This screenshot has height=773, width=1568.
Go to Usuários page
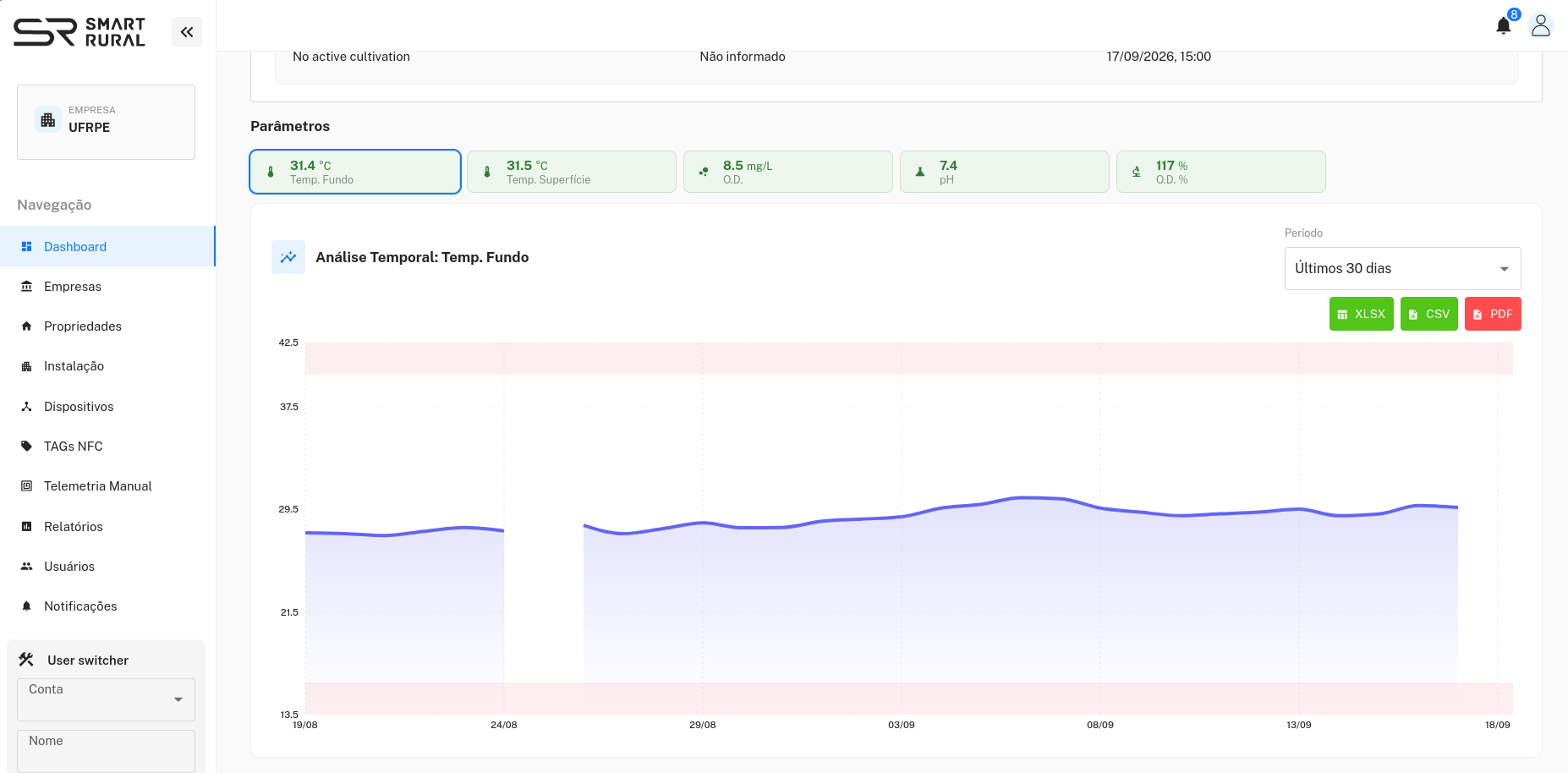point(107,567)
